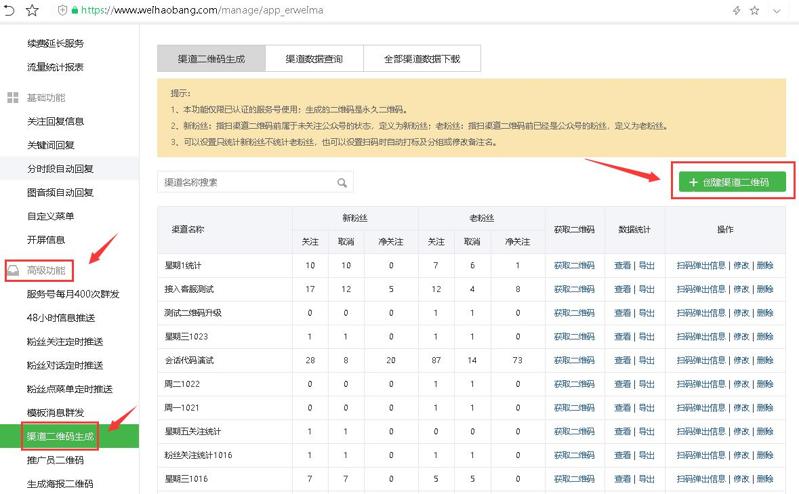Image resolution: width=799 pixels, height=494 pixels.
Task: Click 查看 link for 星期1统计 row
Action: pos(623,265)
